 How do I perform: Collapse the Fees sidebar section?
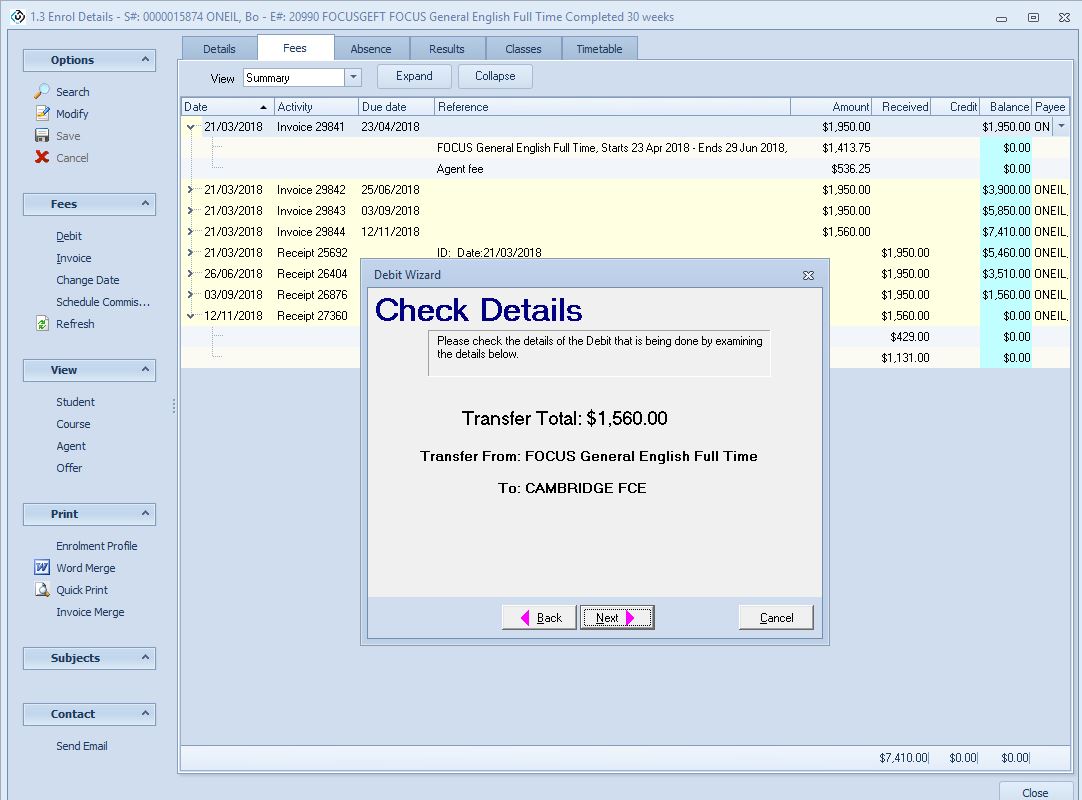[145, 204]
